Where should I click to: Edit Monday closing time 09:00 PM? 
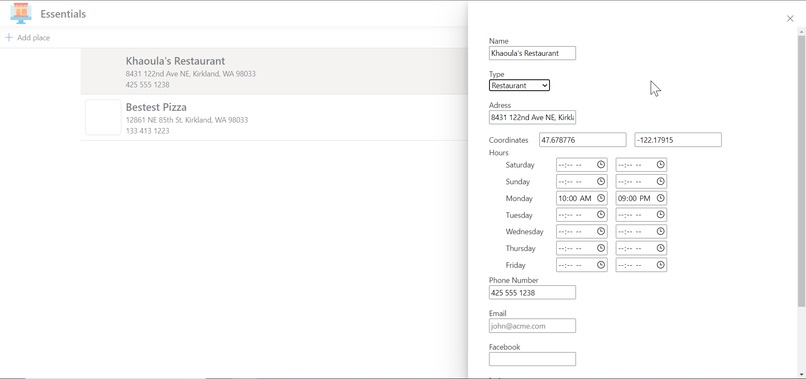point(641,198)
